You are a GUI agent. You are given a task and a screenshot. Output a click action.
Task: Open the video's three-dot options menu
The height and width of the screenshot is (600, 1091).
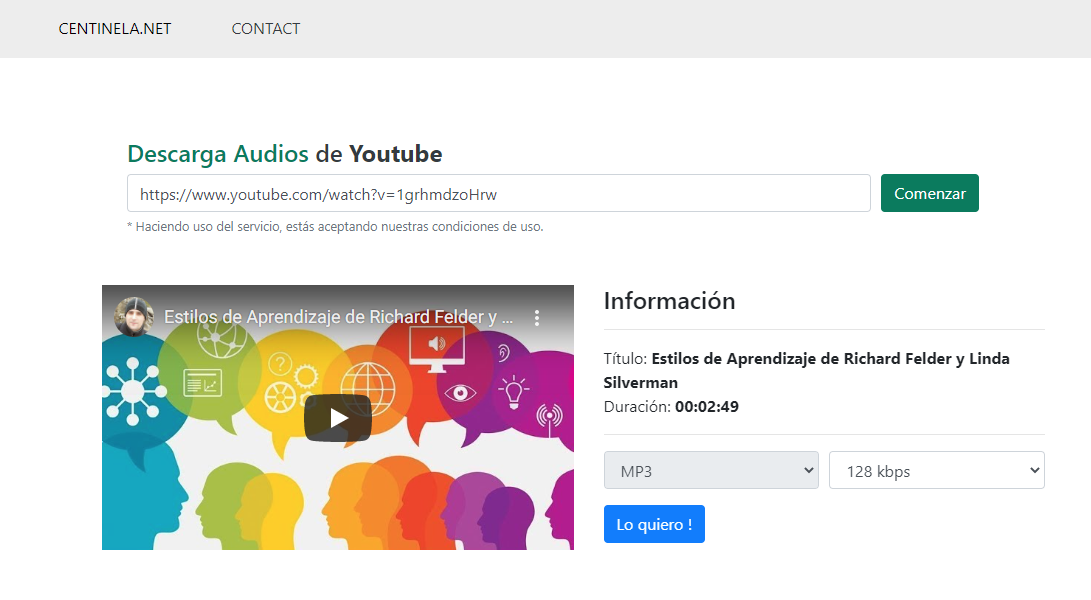[x=536, y=318]
